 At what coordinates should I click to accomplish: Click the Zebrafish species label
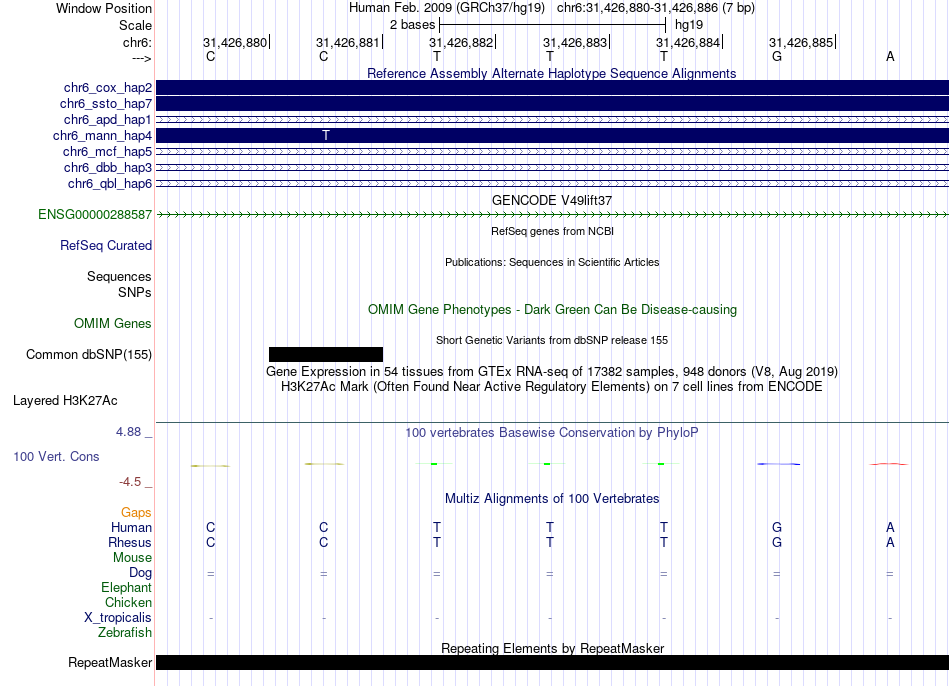[125, 632]
